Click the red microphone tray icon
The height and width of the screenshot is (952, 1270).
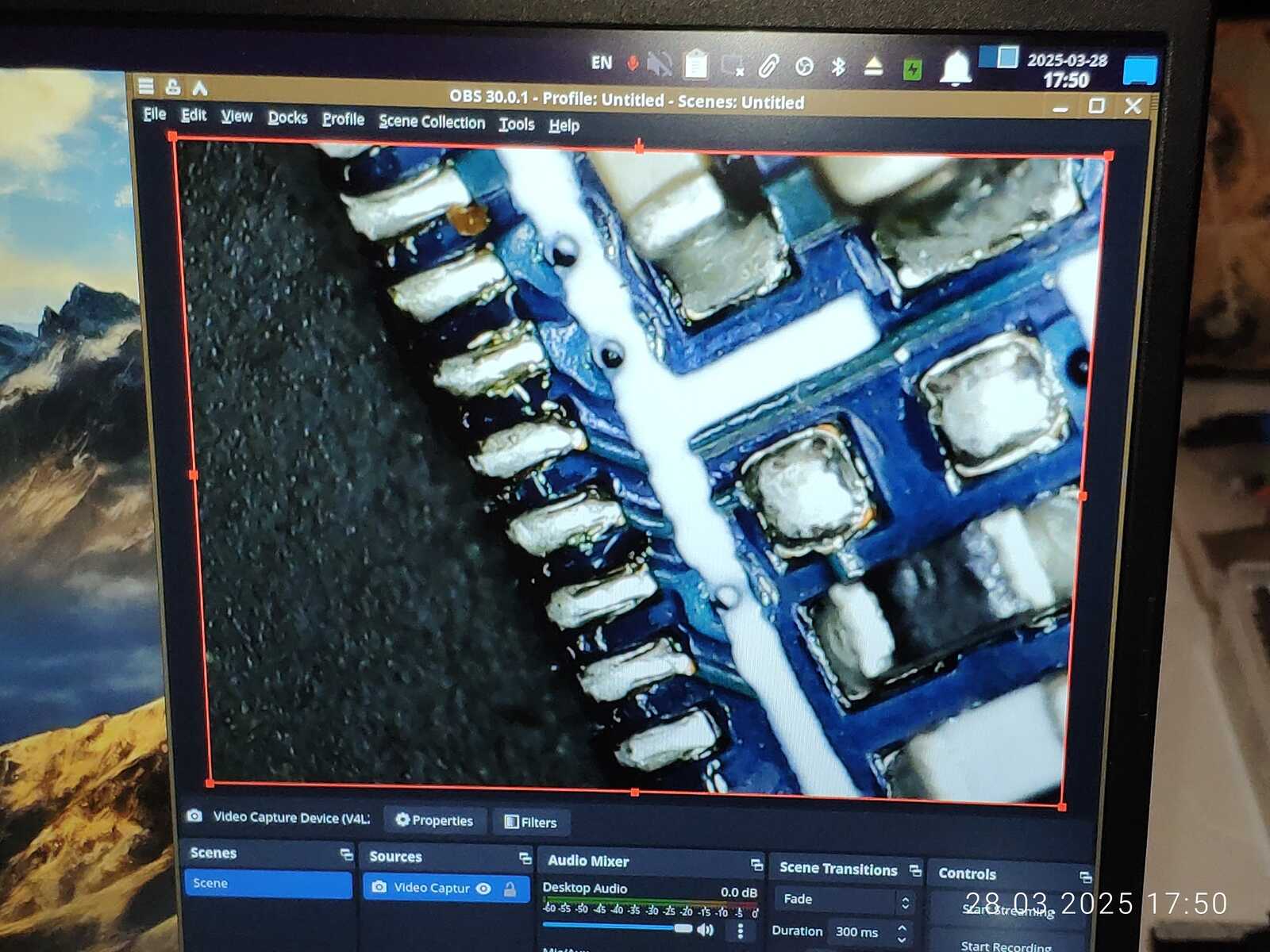click(x=633, y=63)
